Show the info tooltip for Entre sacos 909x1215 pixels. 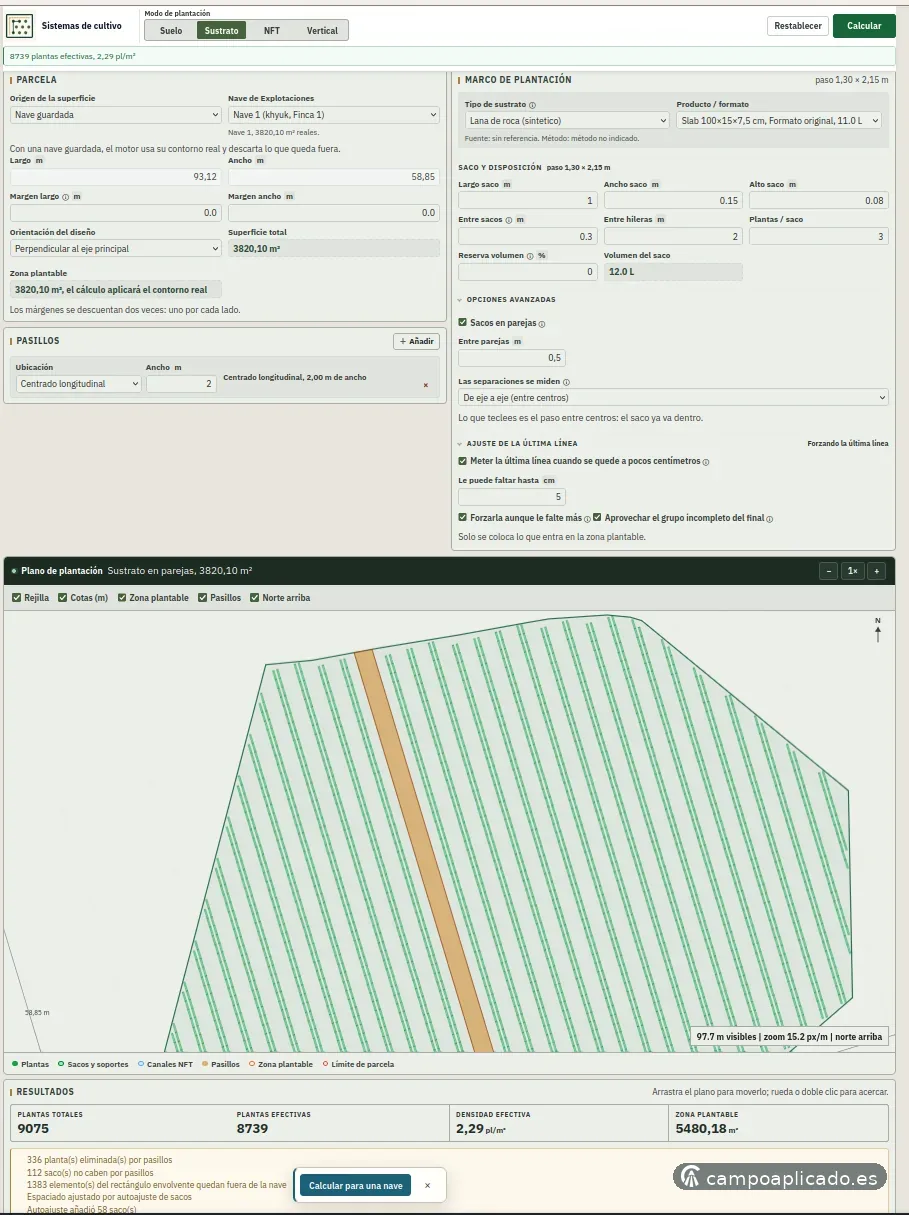coord(508,220)
